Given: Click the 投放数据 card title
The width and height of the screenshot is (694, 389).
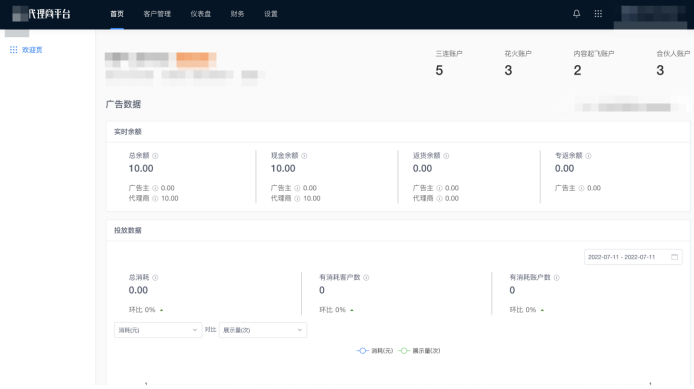Looking at the screenshot, I should click(x=127, y=231).
